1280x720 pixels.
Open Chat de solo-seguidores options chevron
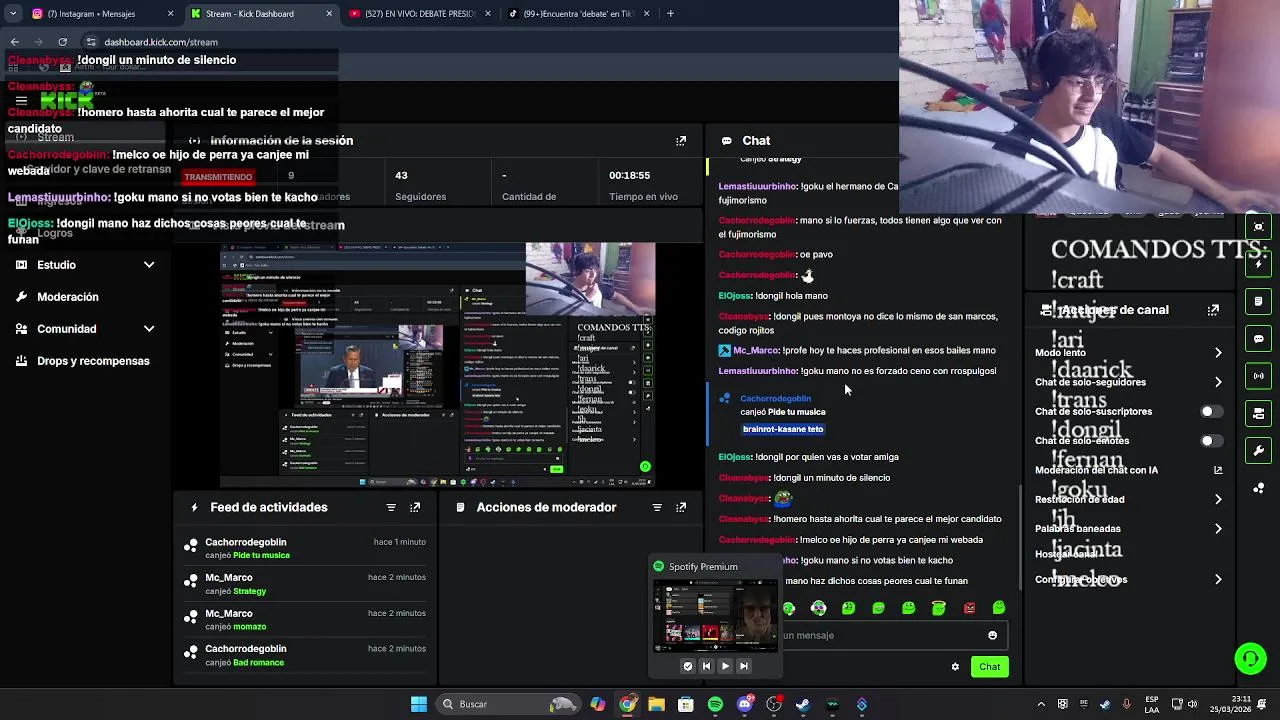[1218, 382]
